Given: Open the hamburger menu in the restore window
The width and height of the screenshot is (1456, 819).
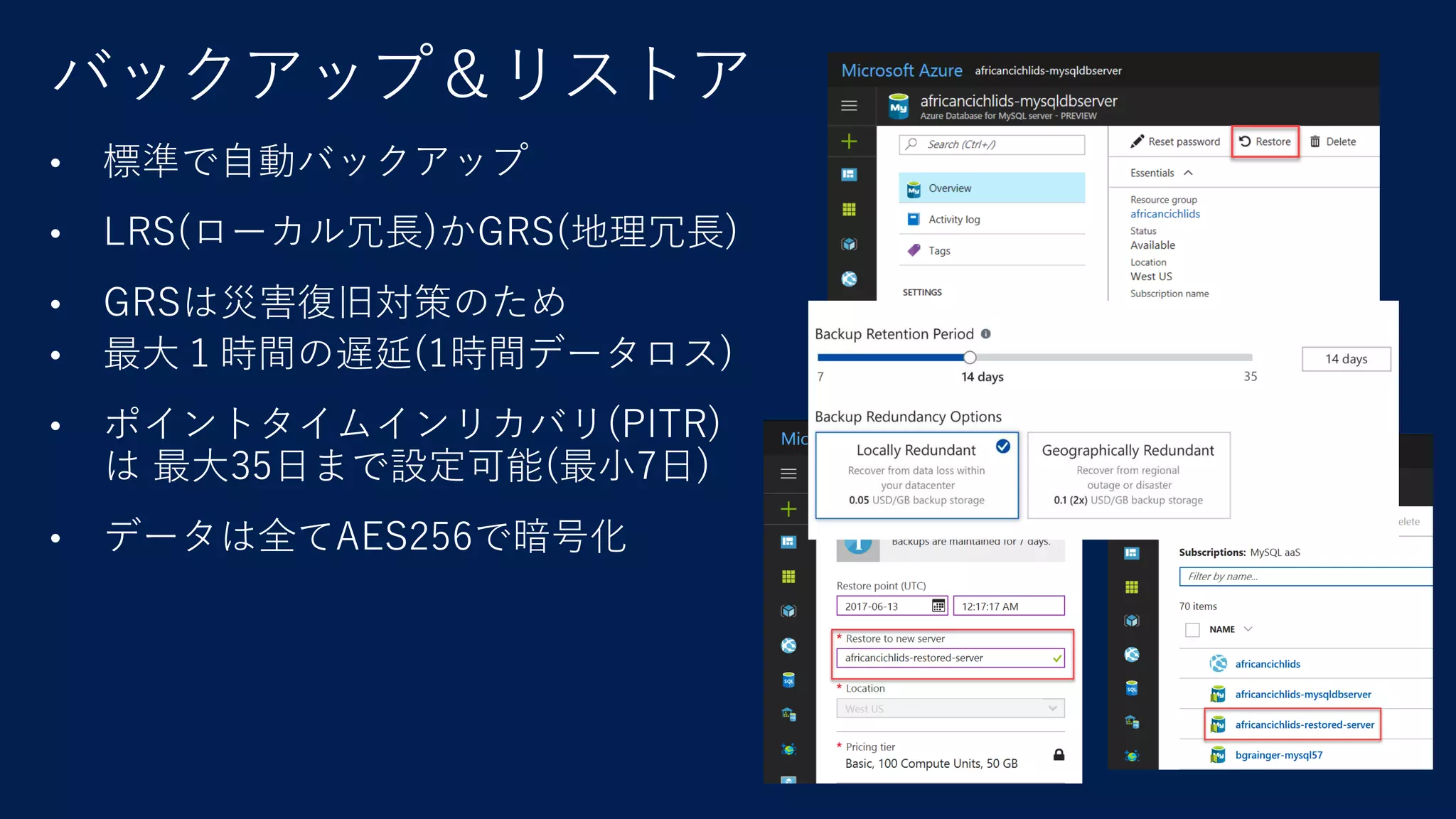Looking at the screenshot, I should coord(788,473).
